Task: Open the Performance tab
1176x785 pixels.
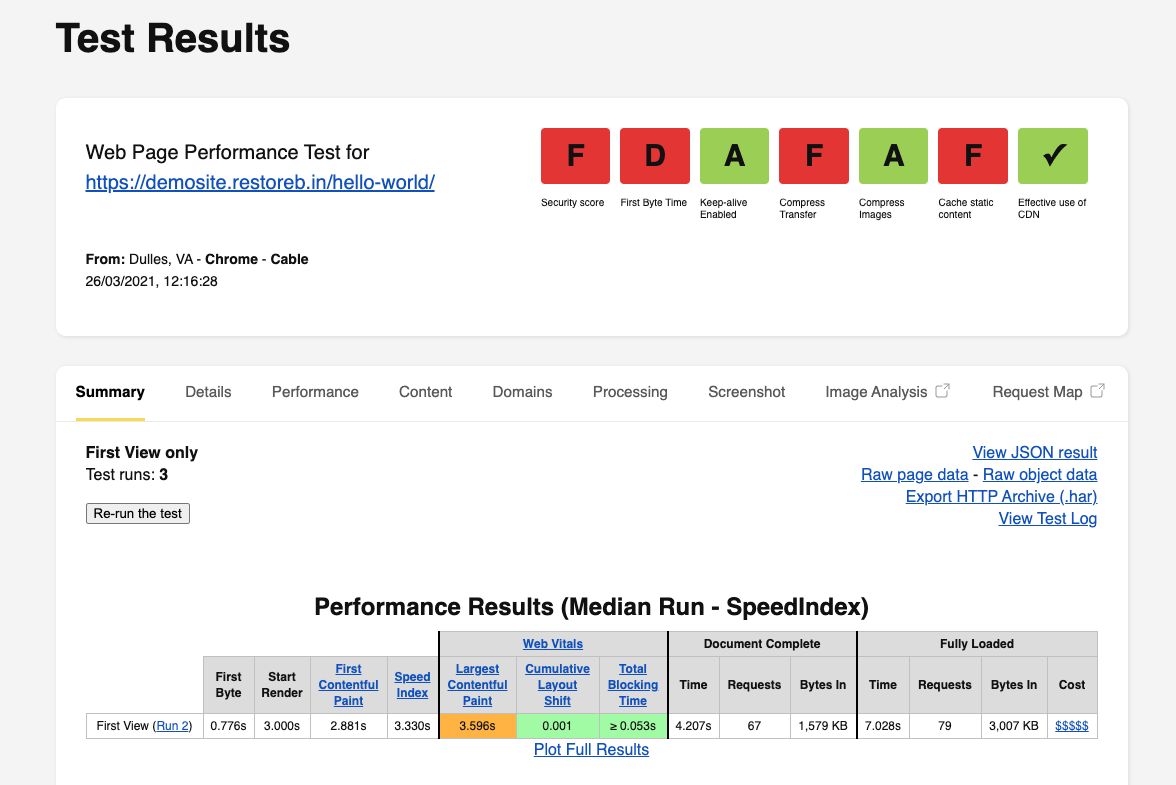Action: click(315, 392)
